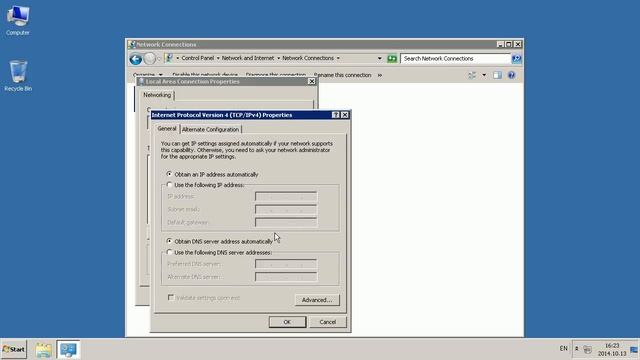The height and width of the screenshot is (360, 640).
Task: Select the Networking tab
Action: click(x=157, y=95)
